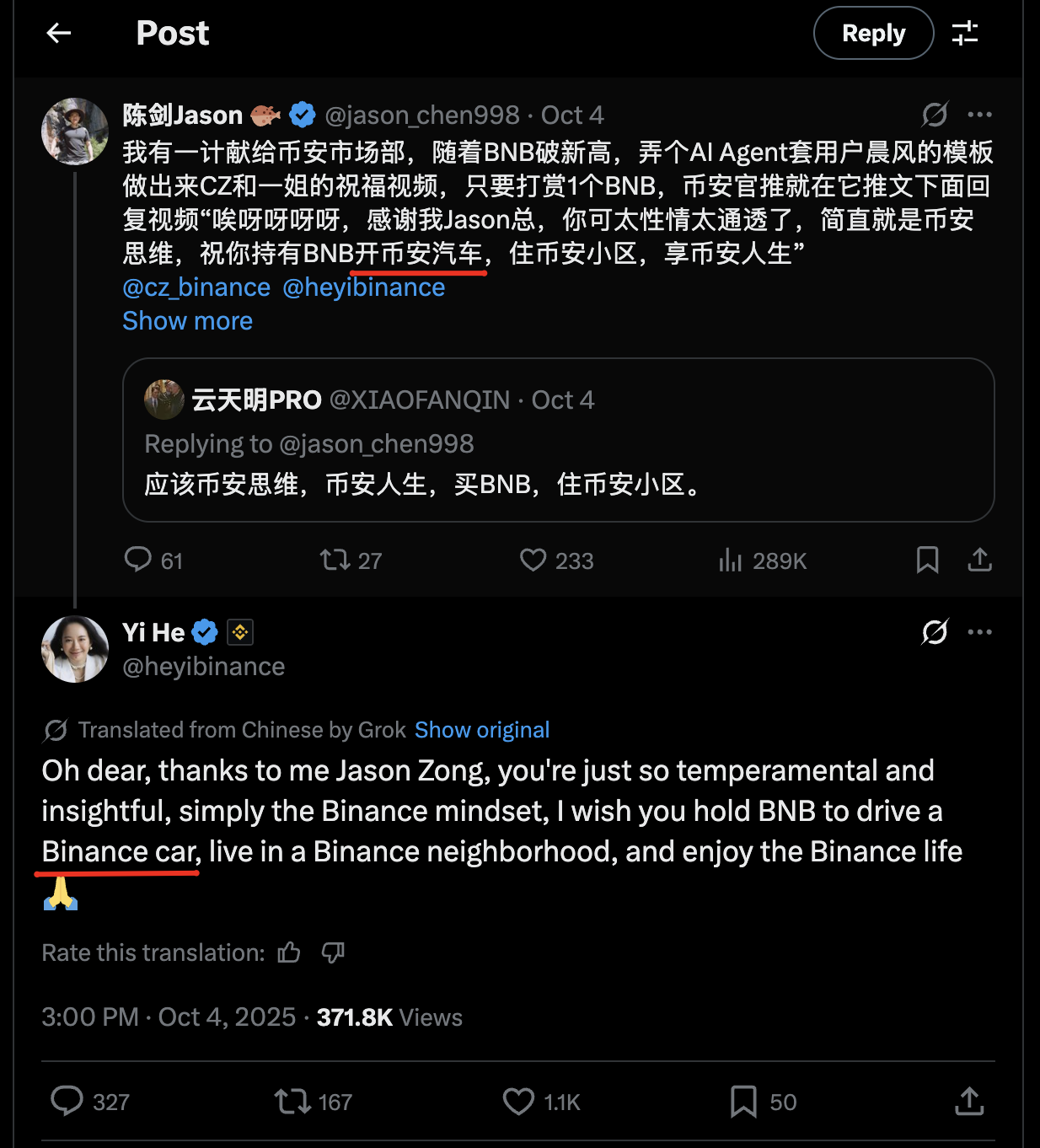Bookmark Jason's post
The width and height of the screenshot is (1040, 1148).
pos(927,560)
